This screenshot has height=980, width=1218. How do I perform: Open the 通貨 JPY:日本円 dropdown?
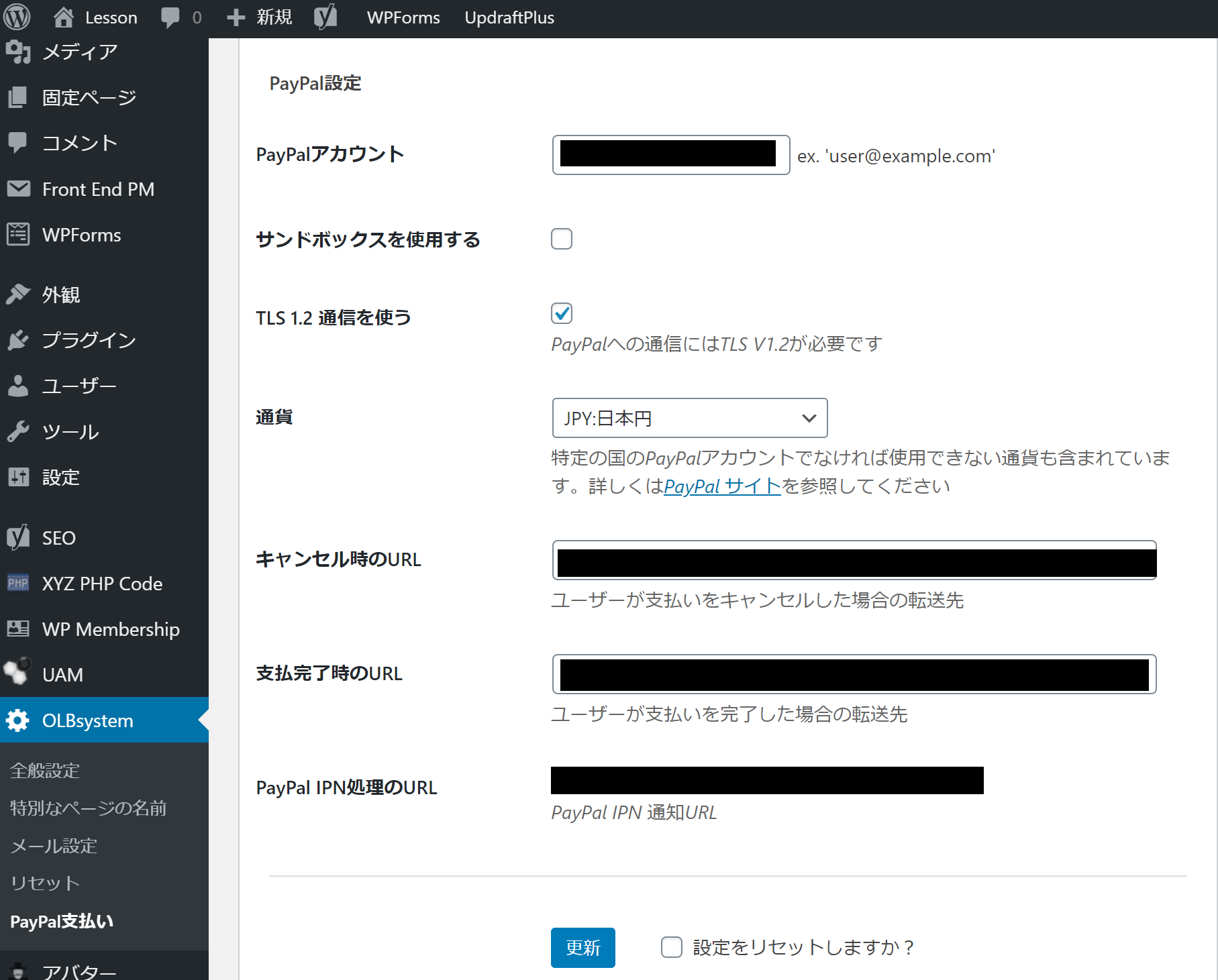click(690, 418)
